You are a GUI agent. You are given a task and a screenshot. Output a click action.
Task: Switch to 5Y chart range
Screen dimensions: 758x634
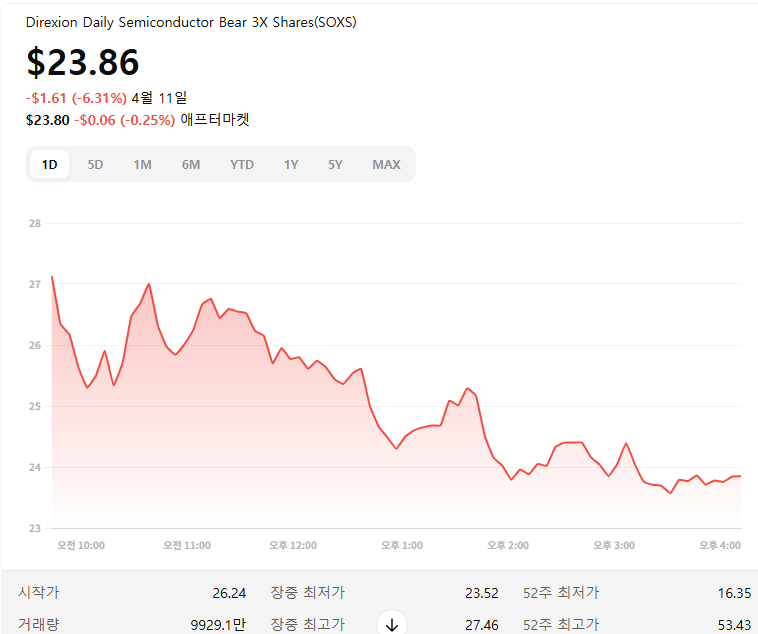[335, 164]
